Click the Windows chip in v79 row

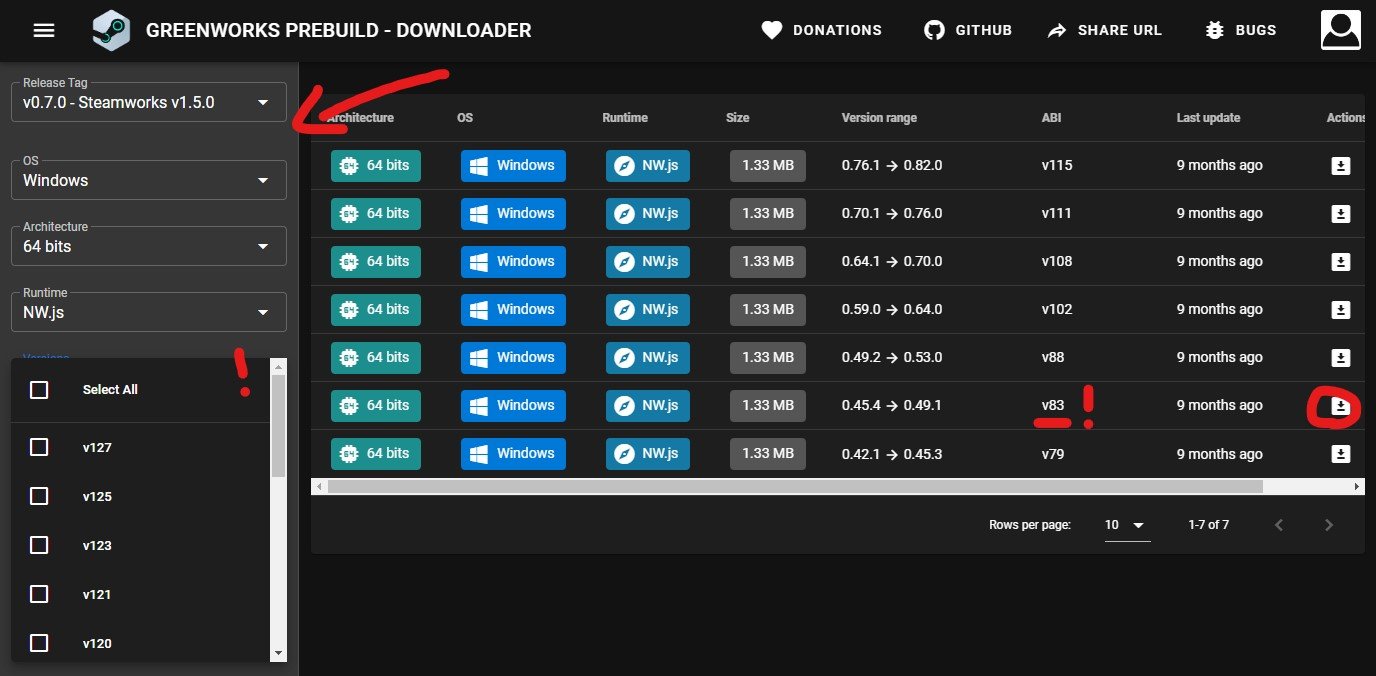(513, 454)
